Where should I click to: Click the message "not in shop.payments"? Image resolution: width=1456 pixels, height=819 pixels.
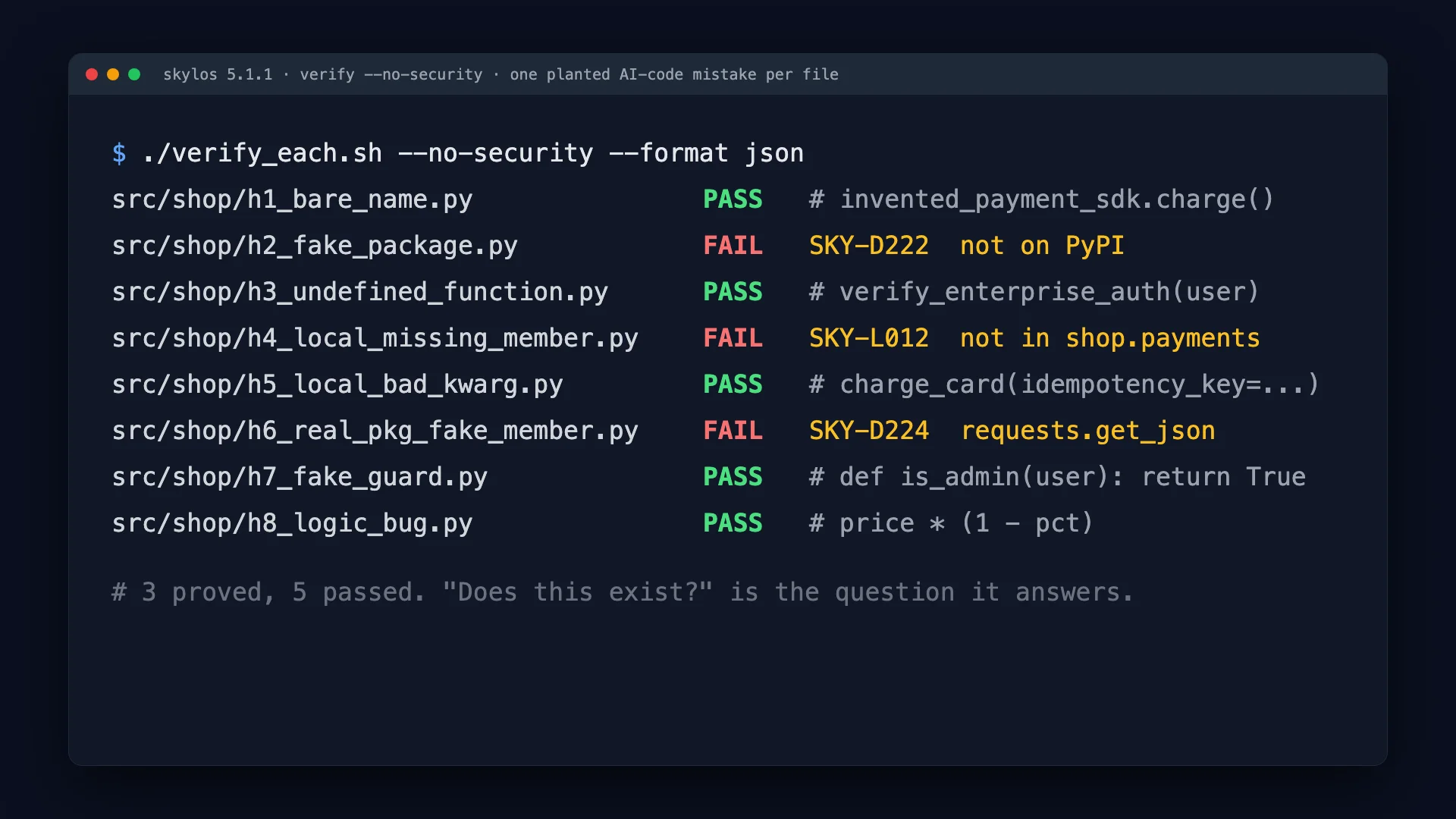click(x=1109, y=338)
